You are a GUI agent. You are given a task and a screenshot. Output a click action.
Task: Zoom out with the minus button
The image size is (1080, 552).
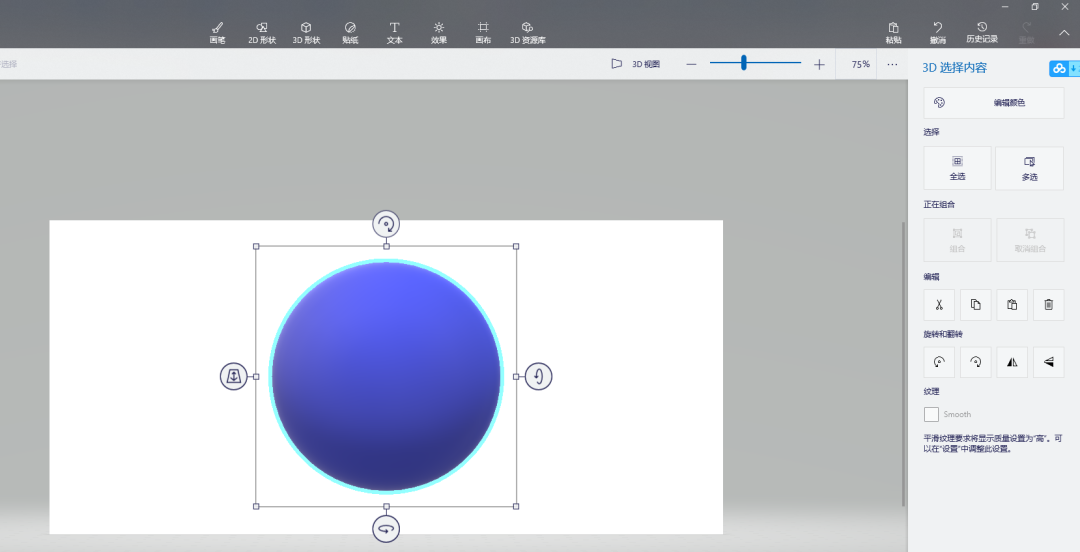692,64
